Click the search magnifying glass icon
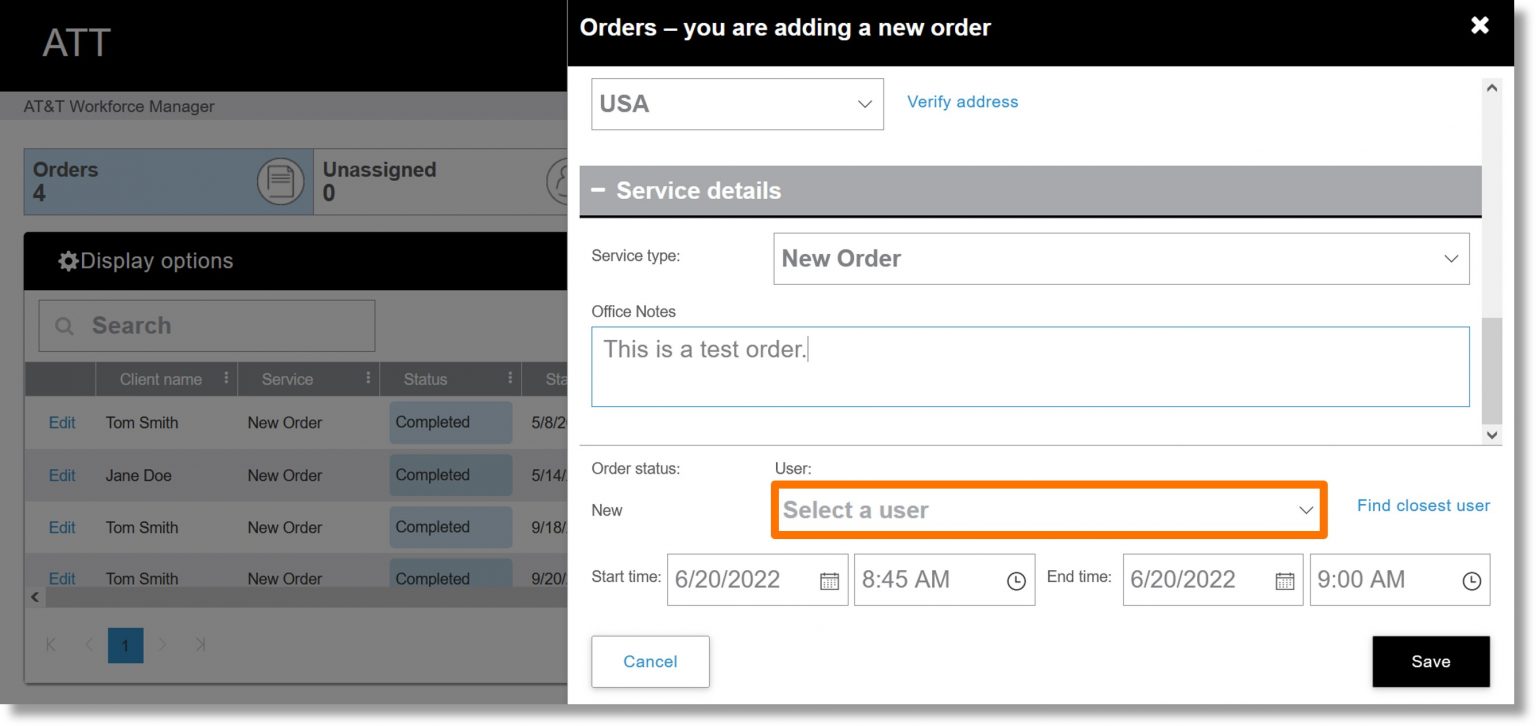This screenshot has height=726, width=1536. tap(64, 325)
